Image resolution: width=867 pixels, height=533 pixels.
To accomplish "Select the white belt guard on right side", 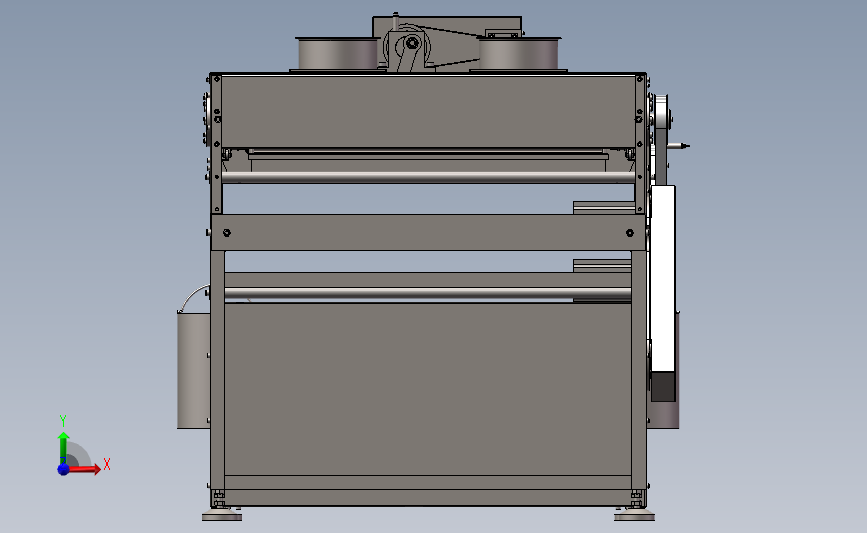I will [x=662, y=279].
